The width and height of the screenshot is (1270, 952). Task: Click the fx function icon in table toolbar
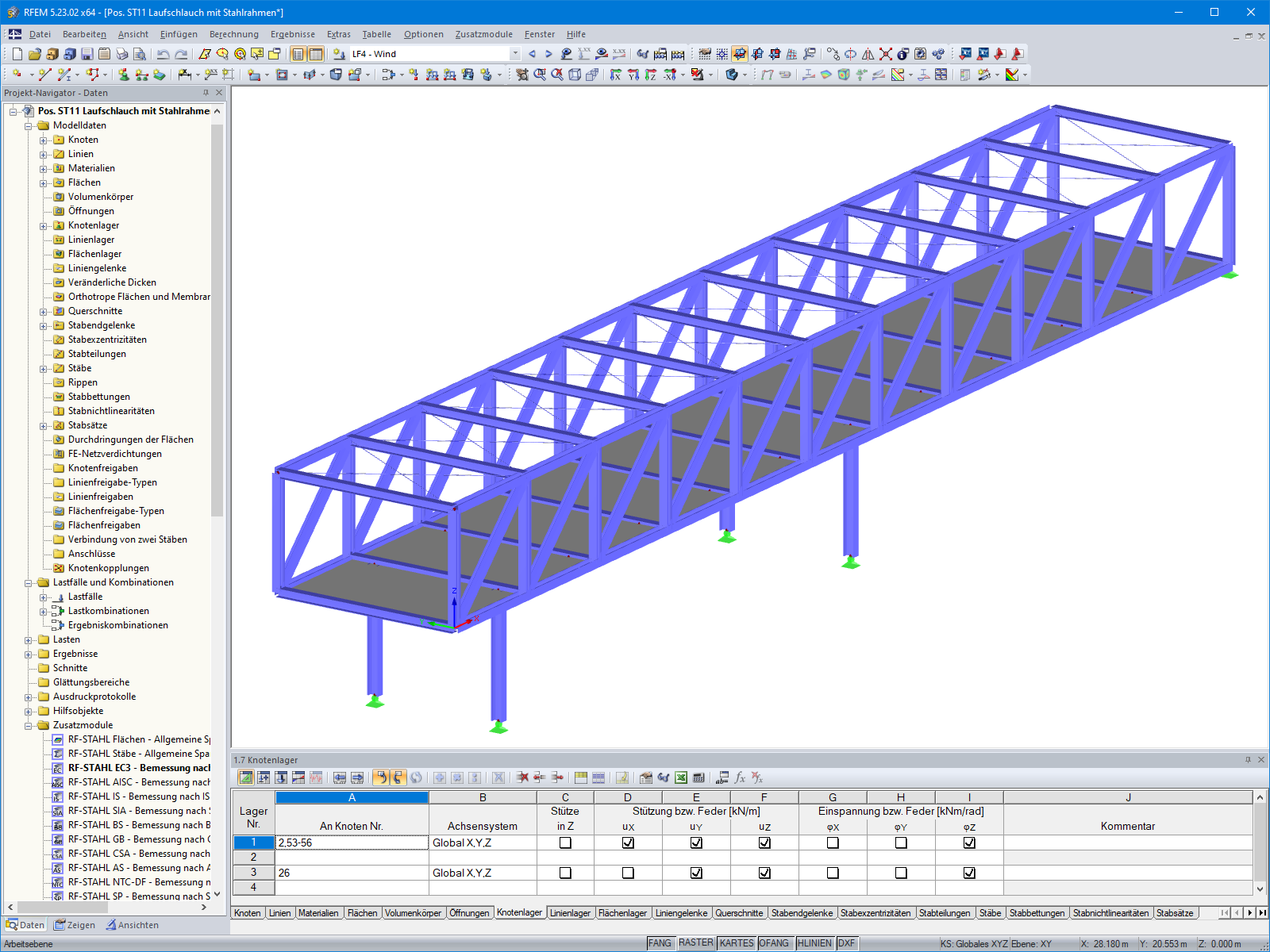coord(740,778)
